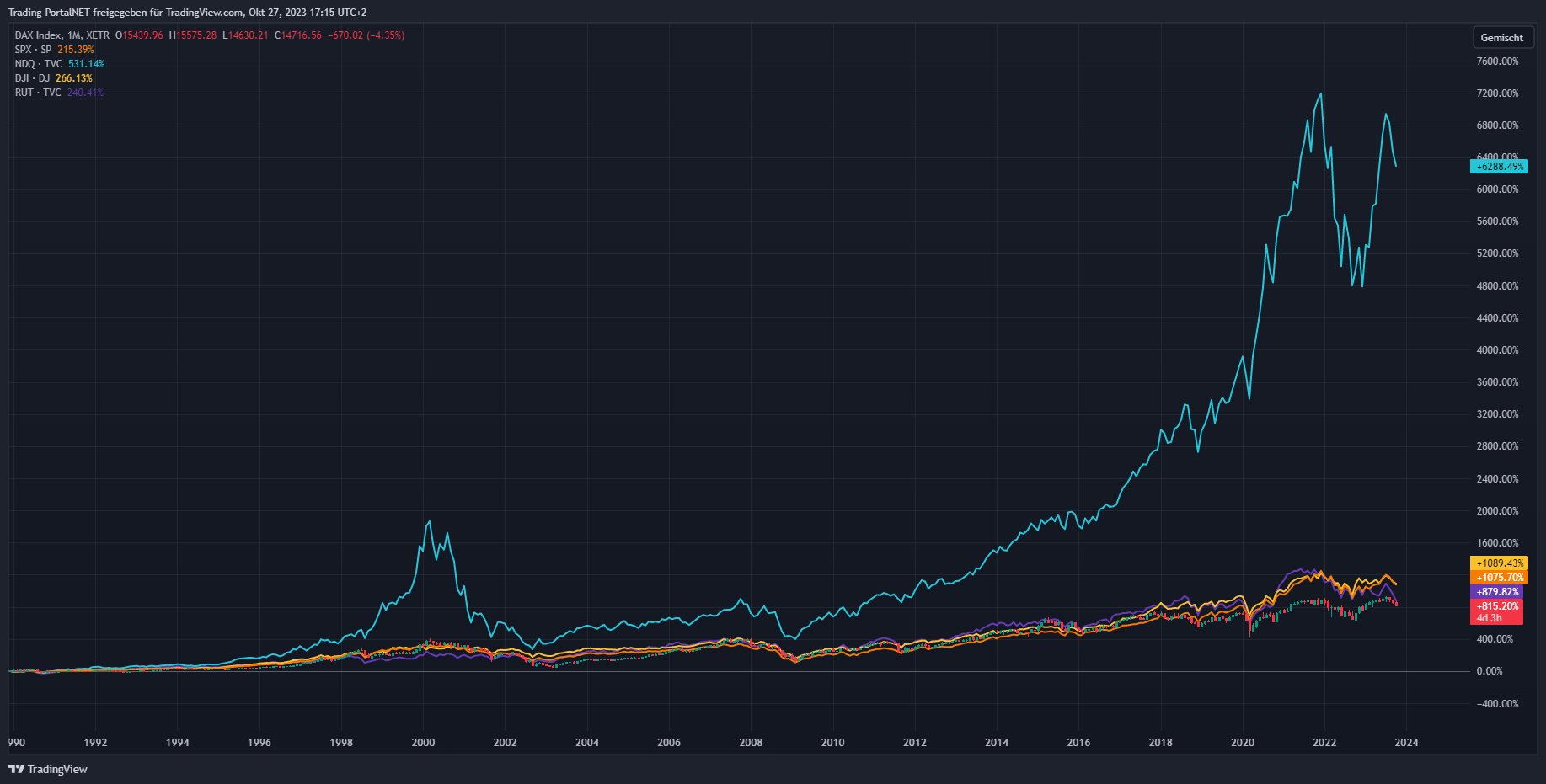Click the cyan +6288.49% price tag
The height and width of the screenshot is (784, 1546).
(x=1500, y=167)
